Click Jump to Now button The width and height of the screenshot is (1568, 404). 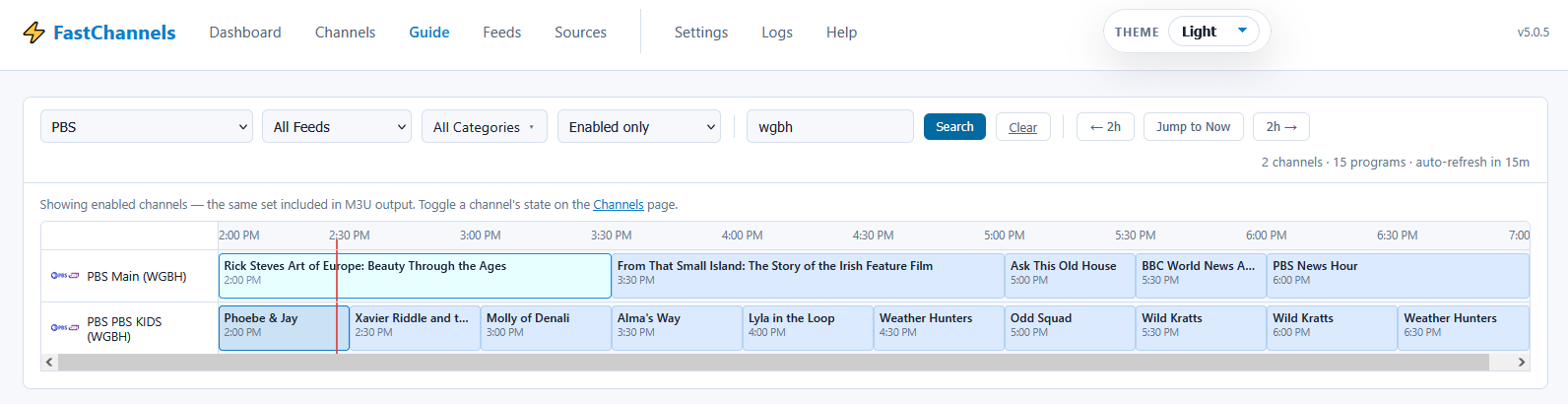pyautogui.click(x=1193, y=126)
